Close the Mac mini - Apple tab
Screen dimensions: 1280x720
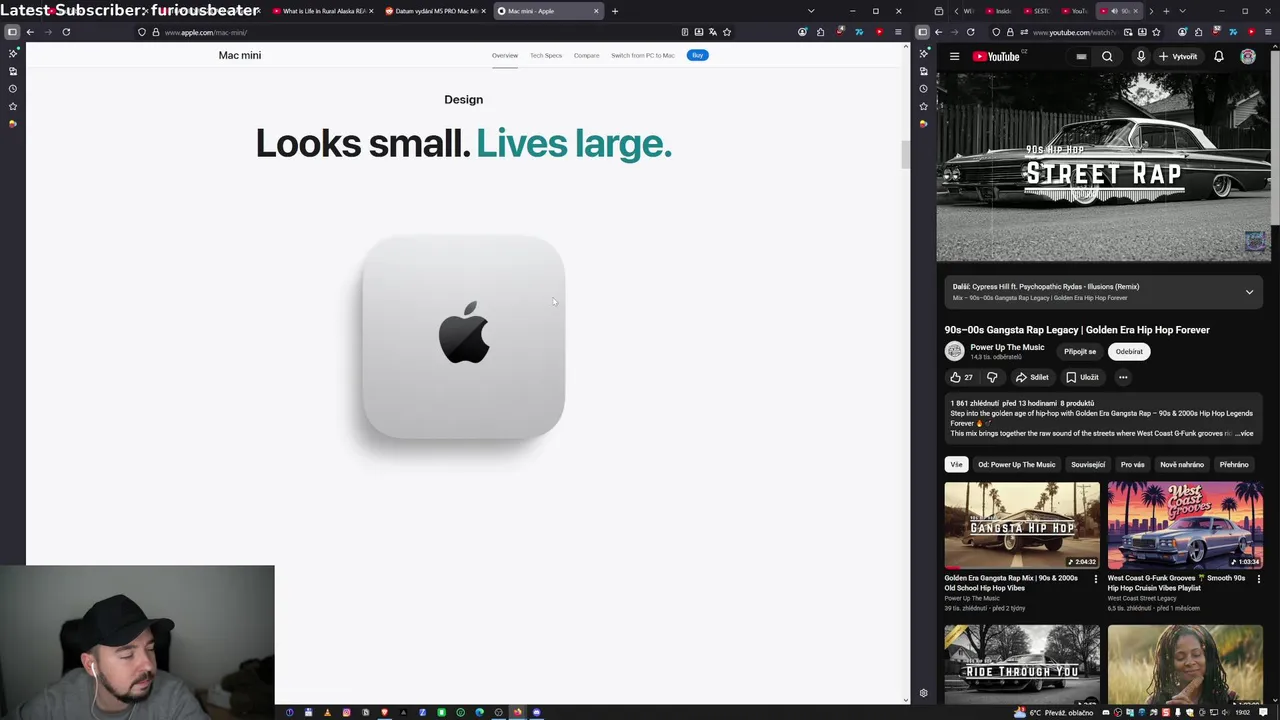pyautogui.click(x=596, y=11)
